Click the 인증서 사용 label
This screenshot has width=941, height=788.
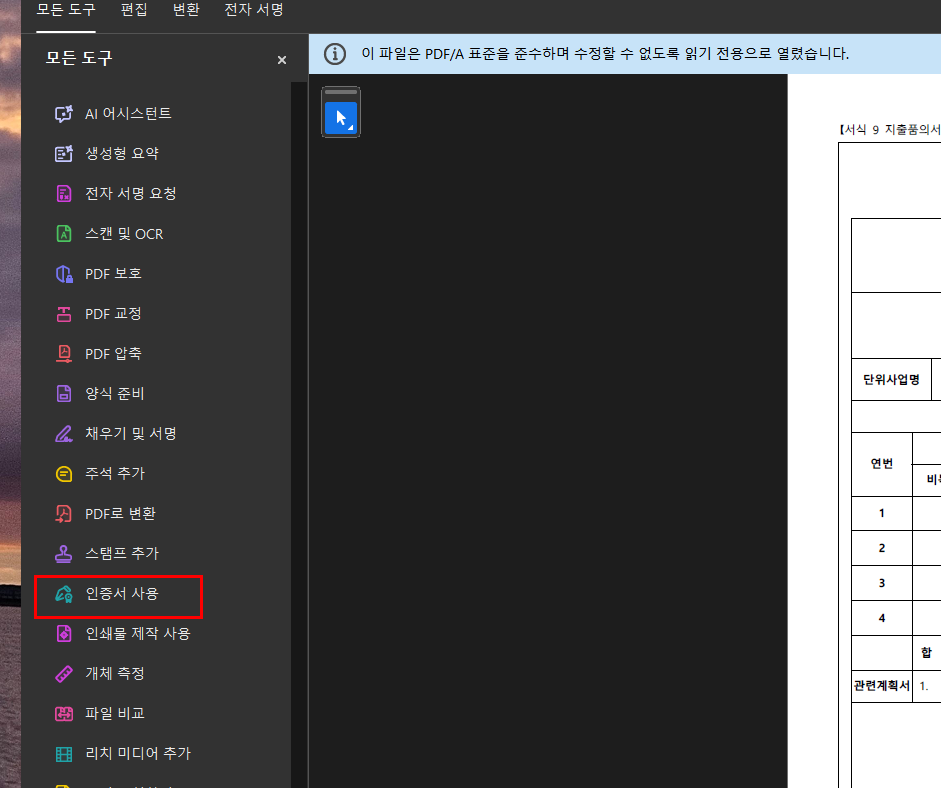(122, 594)
